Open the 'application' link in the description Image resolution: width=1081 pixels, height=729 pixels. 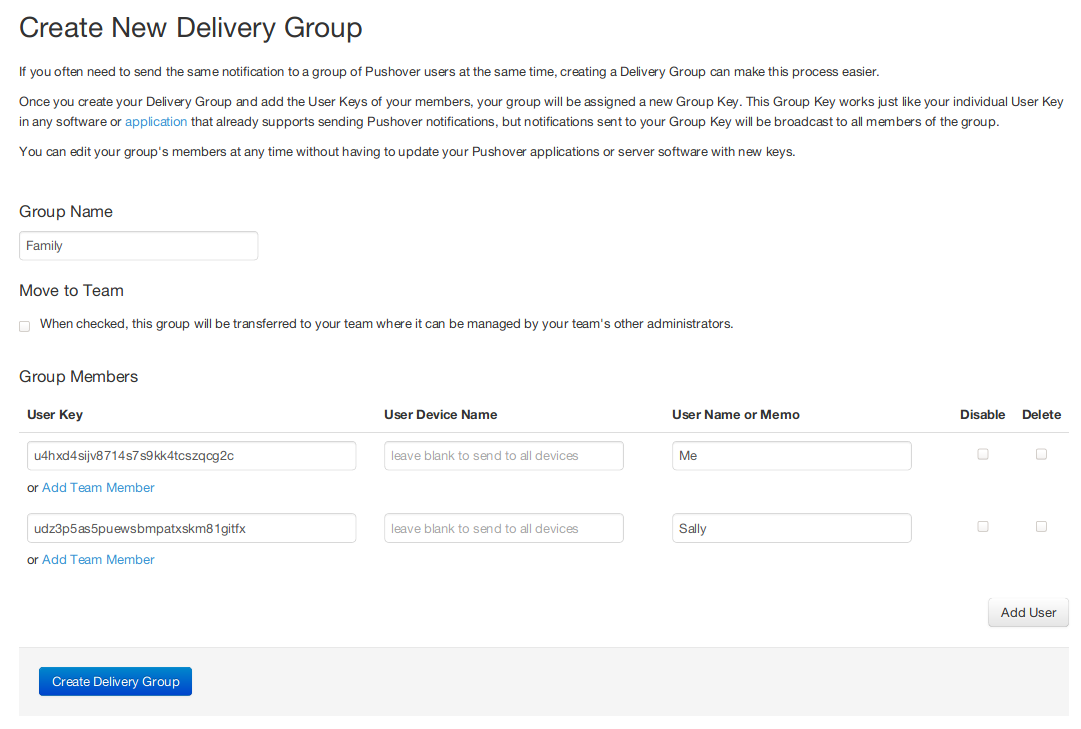click(155, 122)
